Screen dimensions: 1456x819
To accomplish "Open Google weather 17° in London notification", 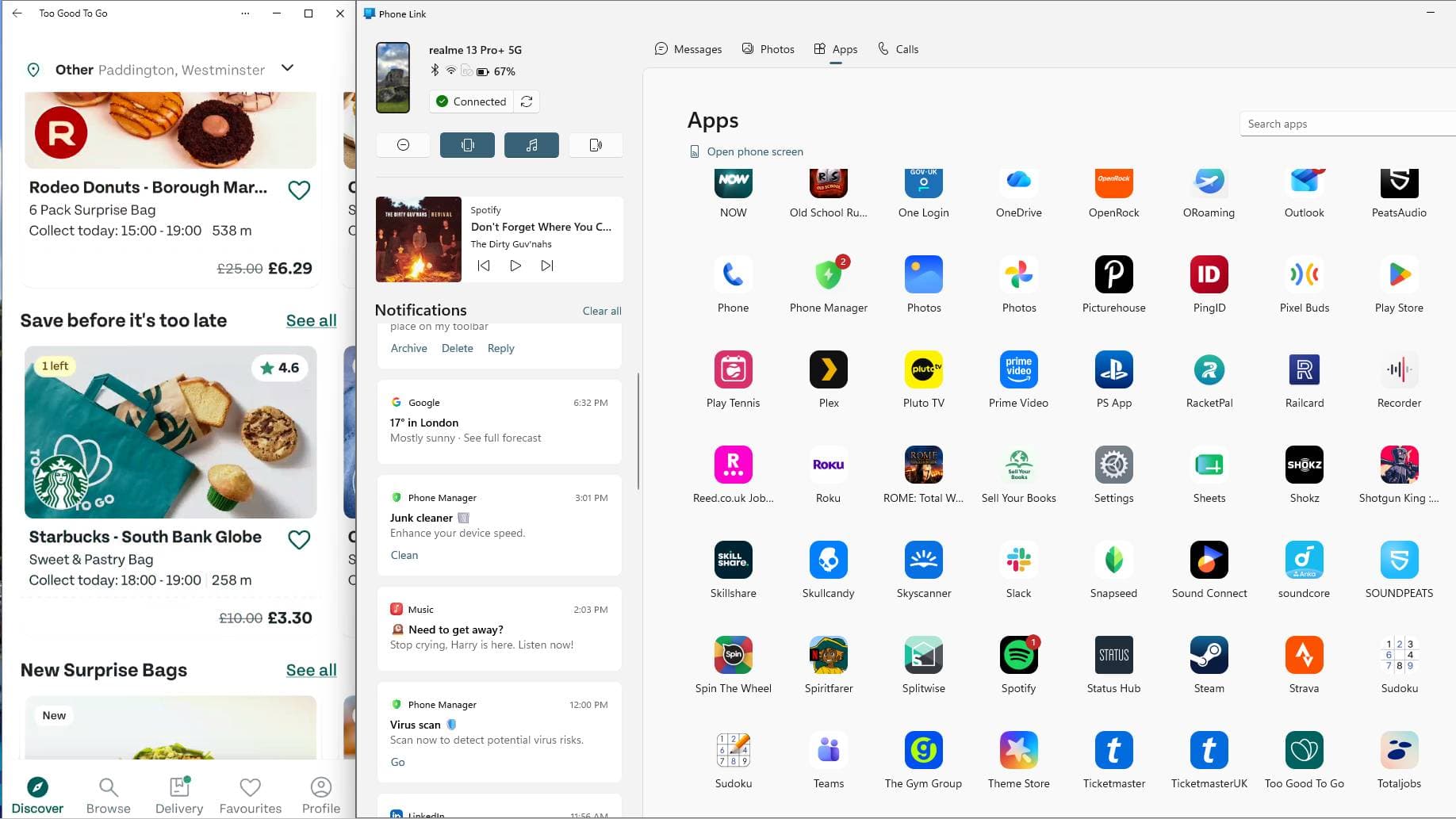I will tap(500, 422).
